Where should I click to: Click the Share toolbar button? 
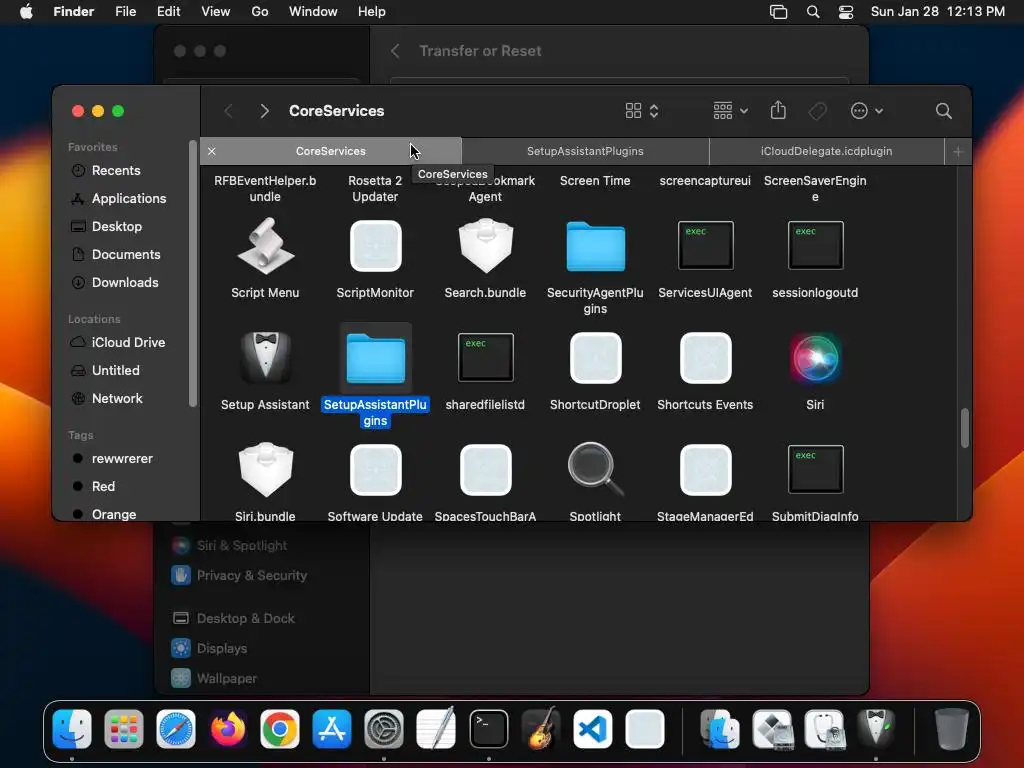coord(778,110)
